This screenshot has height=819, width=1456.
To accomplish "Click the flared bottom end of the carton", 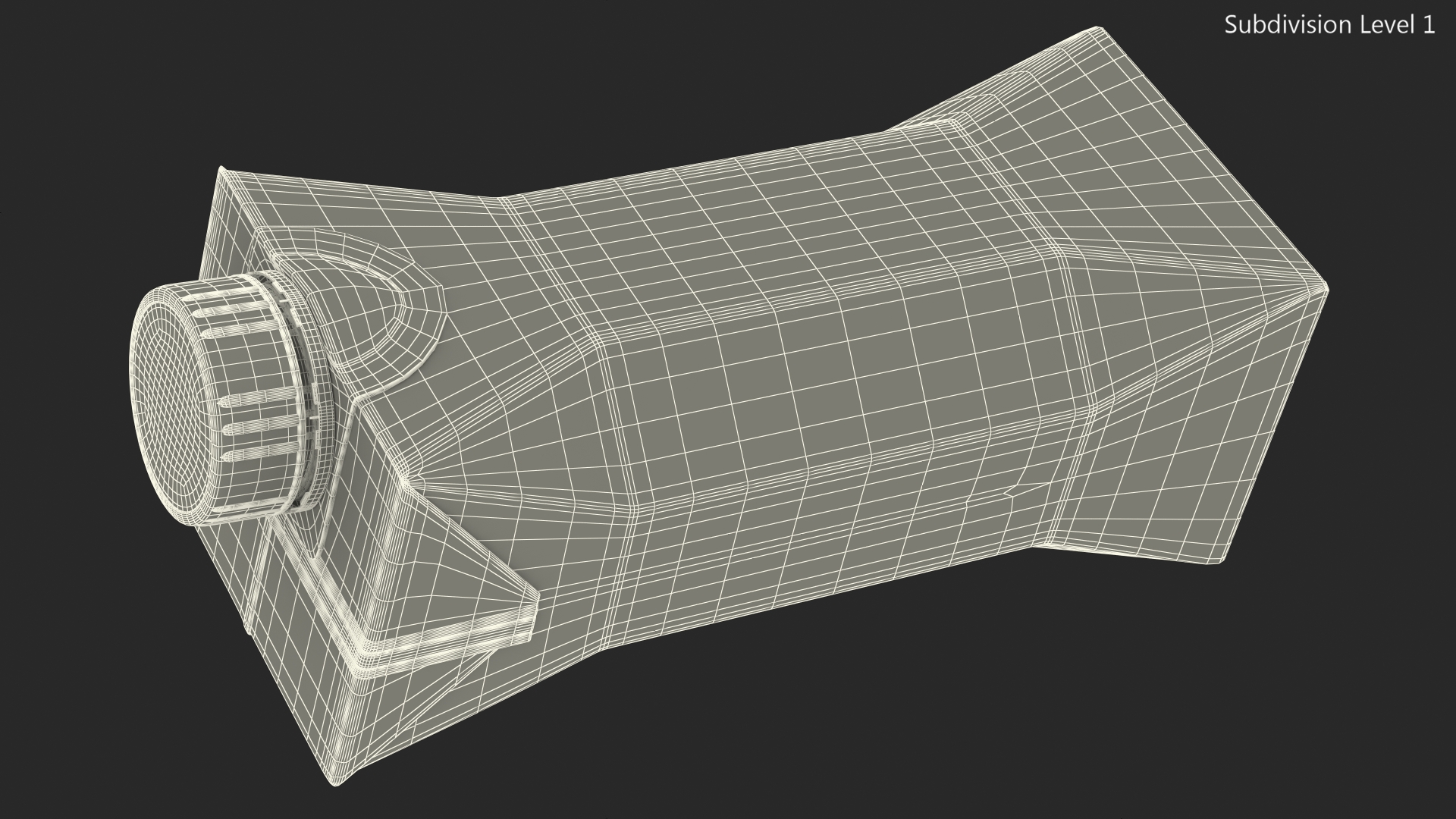I will [x=1183, y=197].
